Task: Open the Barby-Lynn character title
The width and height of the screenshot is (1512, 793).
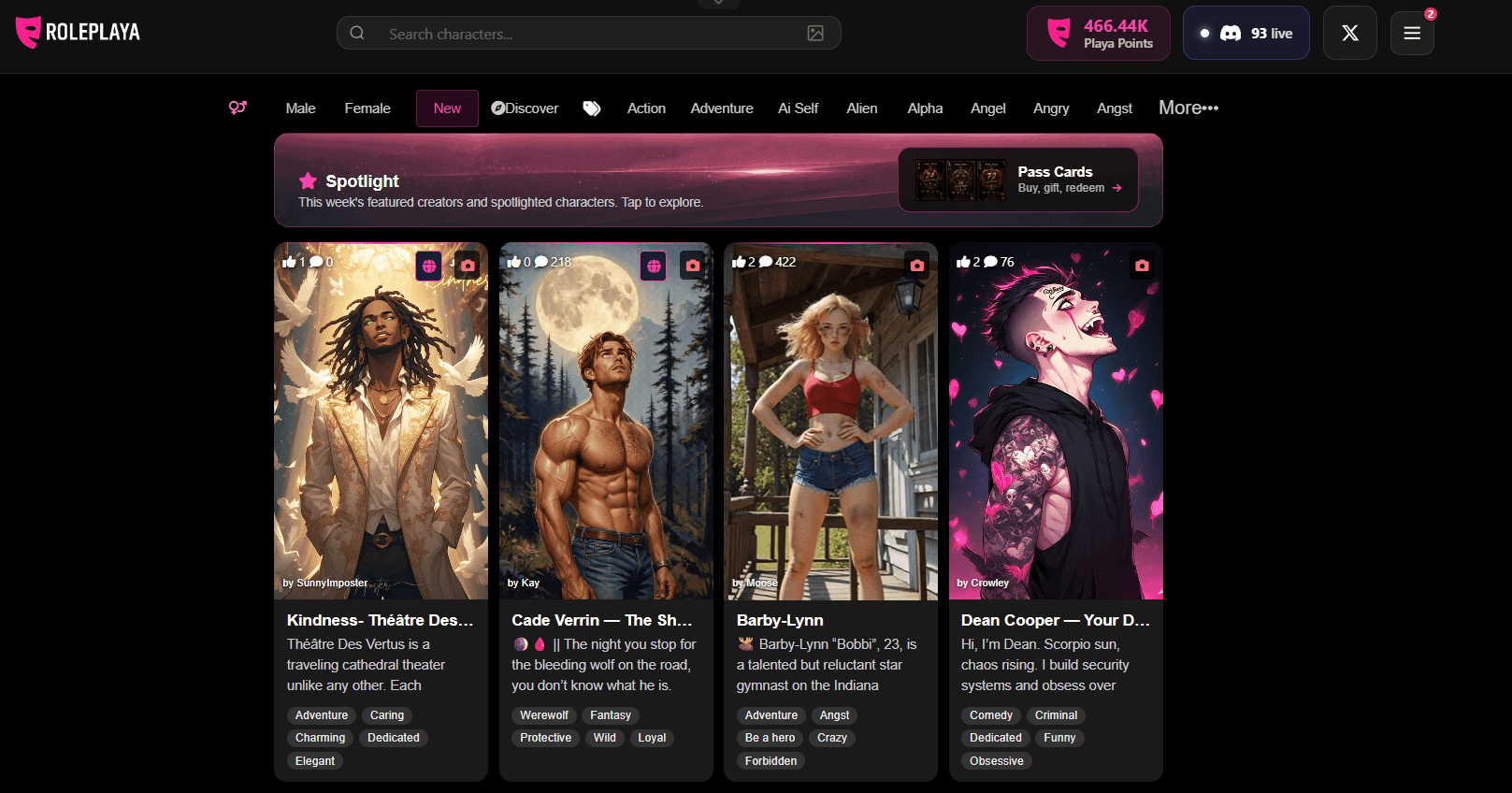Action: (780, 620)
